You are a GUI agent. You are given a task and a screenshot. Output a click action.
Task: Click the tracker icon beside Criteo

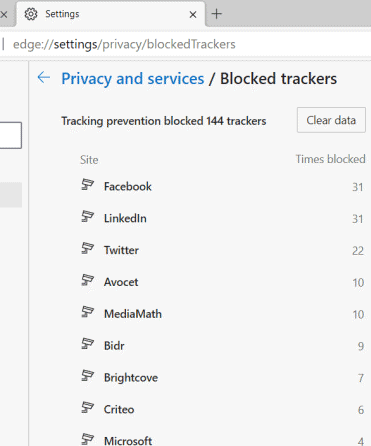(x=88, y=407)
